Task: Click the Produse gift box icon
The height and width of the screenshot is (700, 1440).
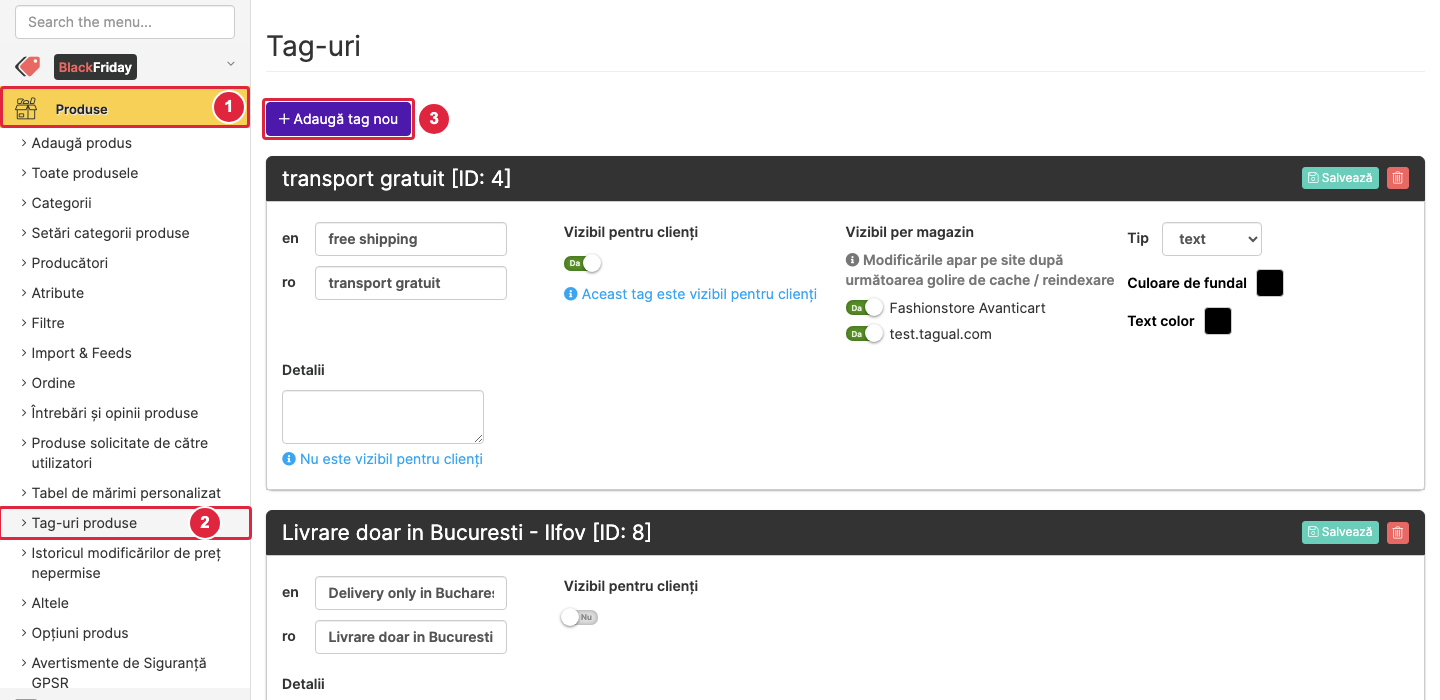Action: (x=26, y=109)
